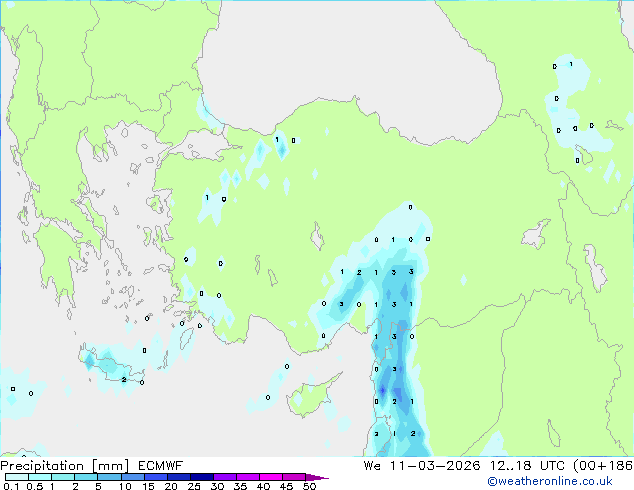This screenshot has width=634, height=490.
Task: Click the 25–30 mm navy legend swatch
Action: pyautogui.click(x=202, y=477)
